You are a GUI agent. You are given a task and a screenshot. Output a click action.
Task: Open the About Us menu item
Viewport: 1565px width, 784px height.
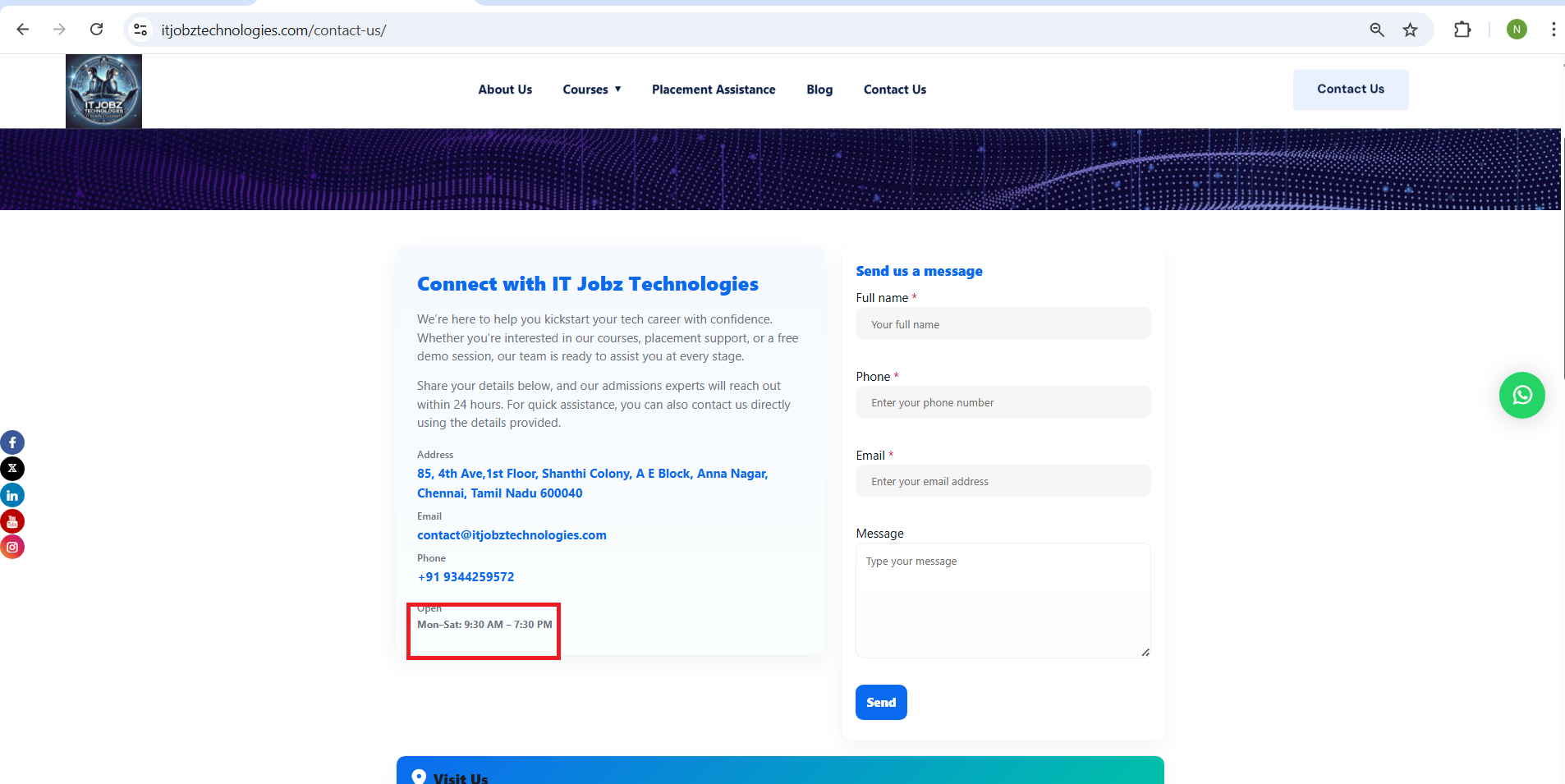pos(505,89)
